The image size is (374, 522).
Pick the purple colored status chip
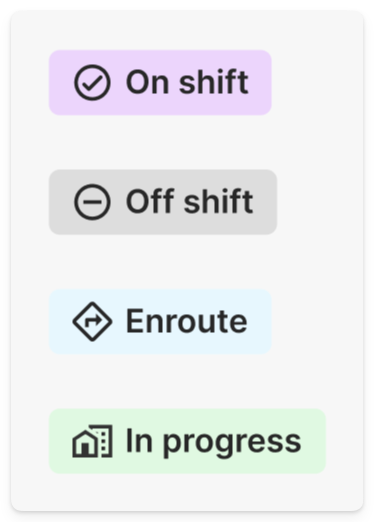click(x=160, y=83)
